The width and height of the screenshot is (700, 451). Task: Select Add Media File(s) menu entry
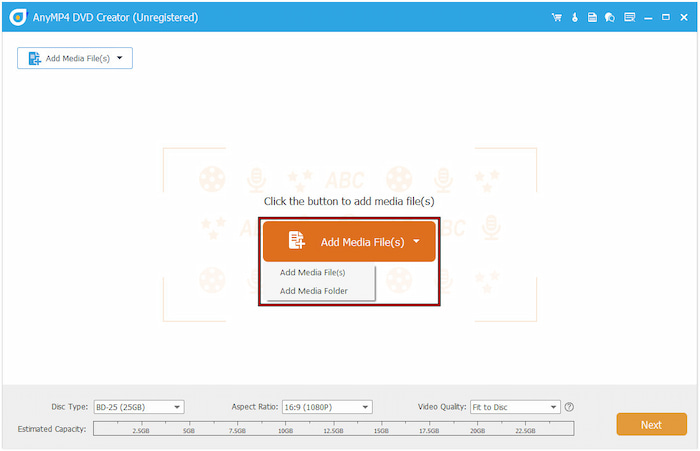312,272
